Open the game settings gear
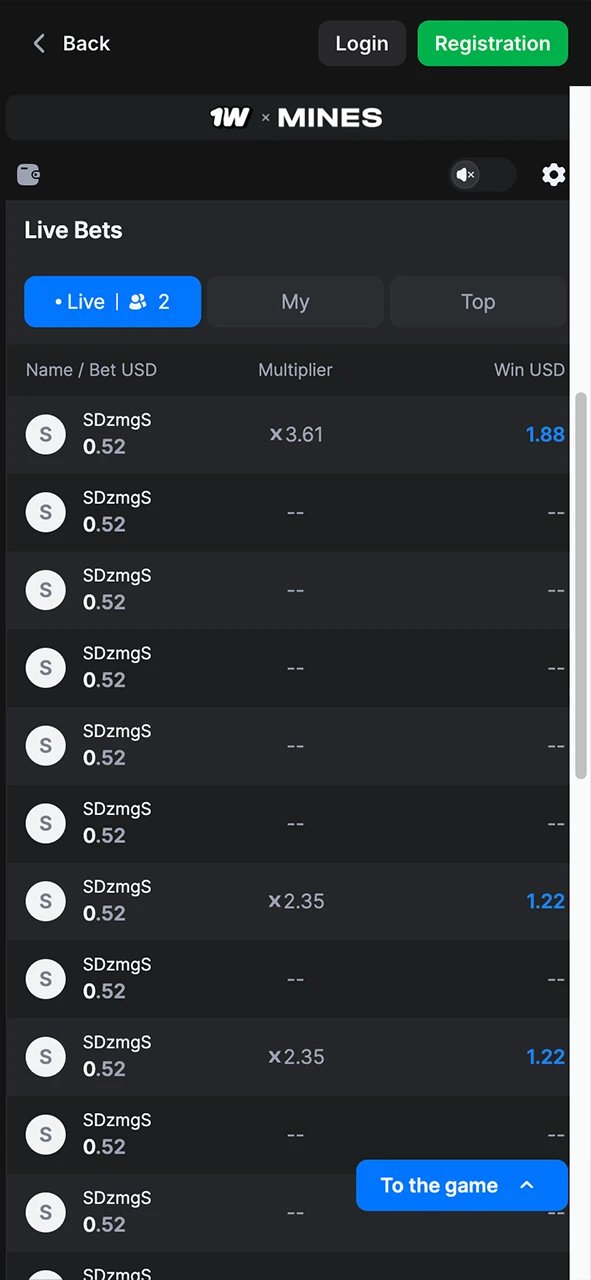 coord(554,175)
